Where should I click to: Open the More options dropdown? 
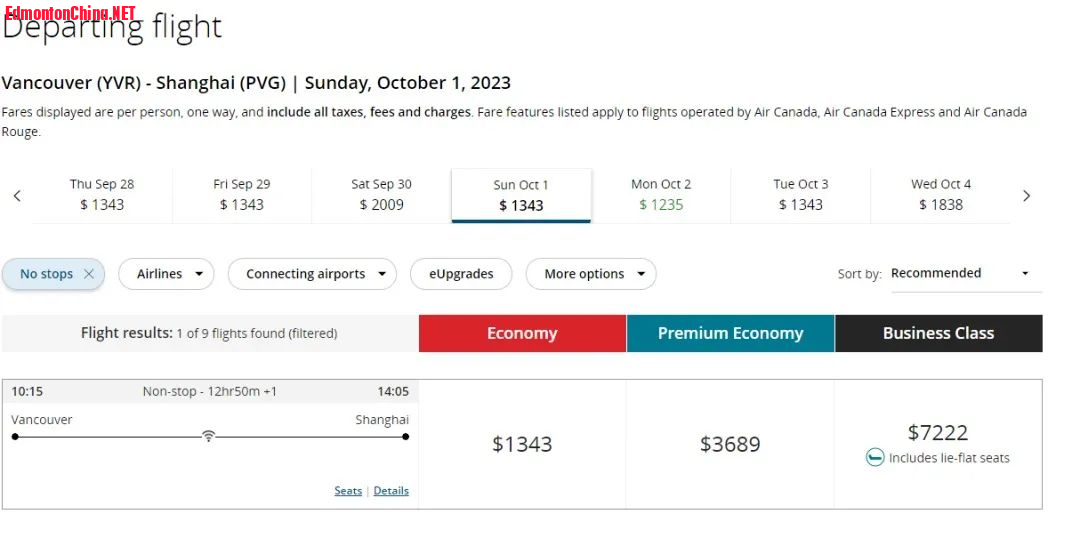coord(591,274)
